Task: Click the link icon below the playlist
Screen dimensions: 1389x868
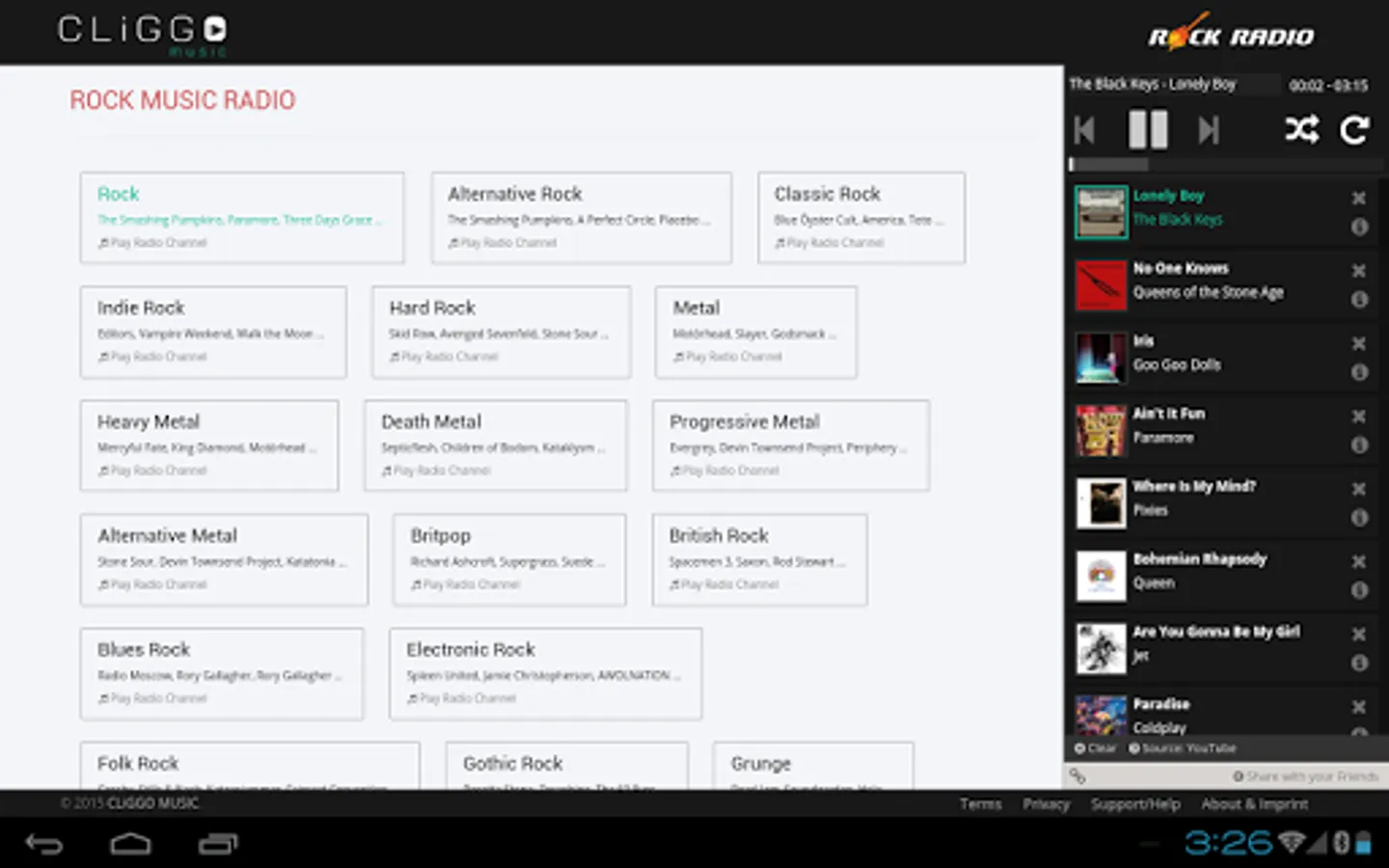Action: point(1077,776)
